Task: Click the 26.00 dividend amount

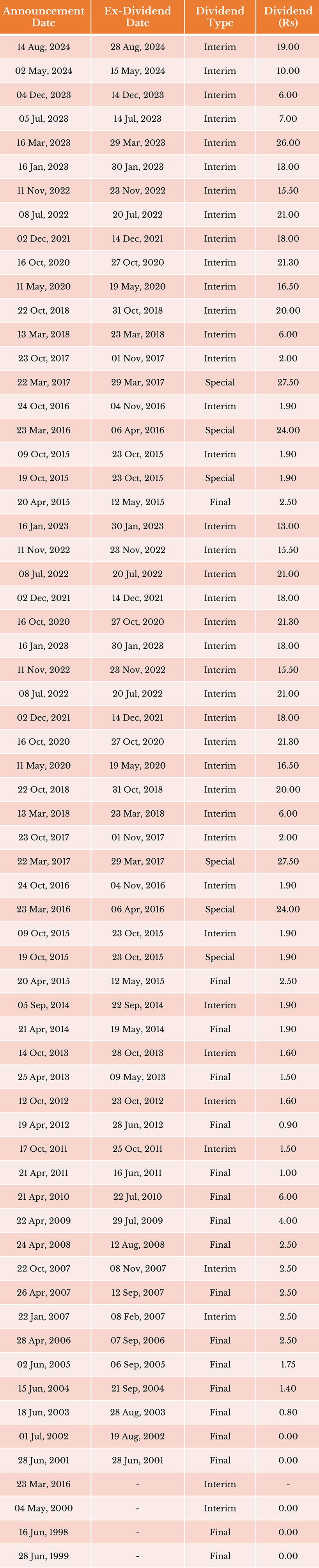Action: 288,143
